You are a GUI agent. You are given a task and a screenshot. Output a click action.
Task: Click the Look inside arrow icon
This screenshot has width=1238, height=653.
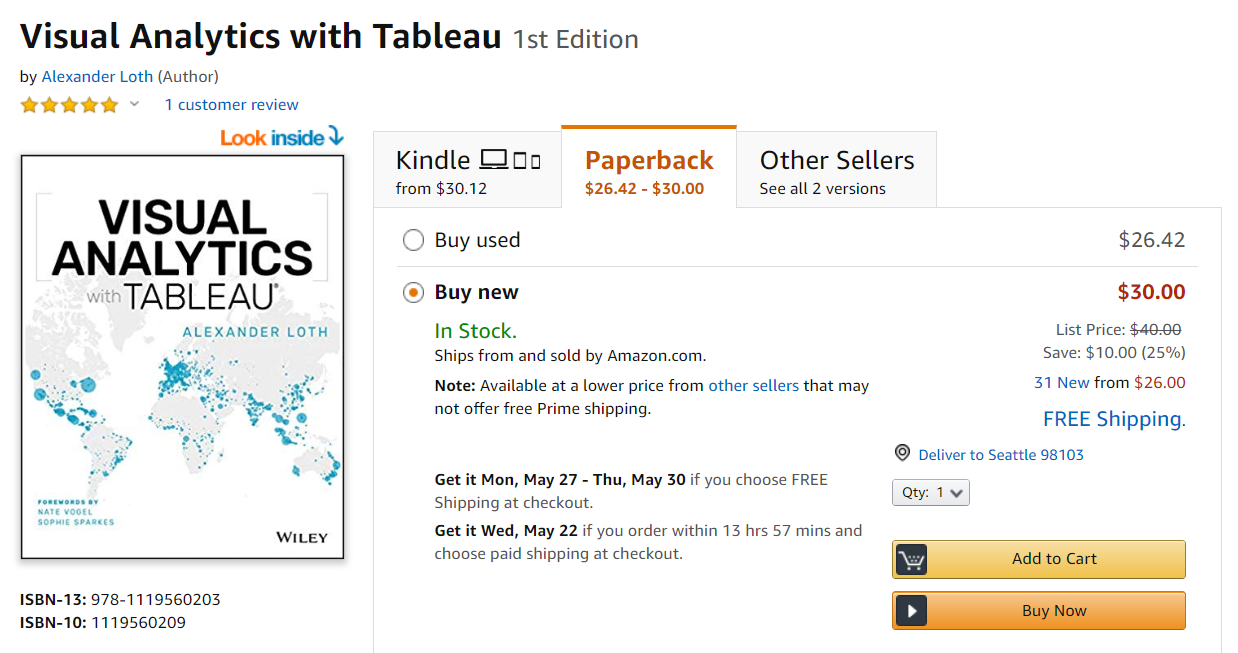pos(336,136)
